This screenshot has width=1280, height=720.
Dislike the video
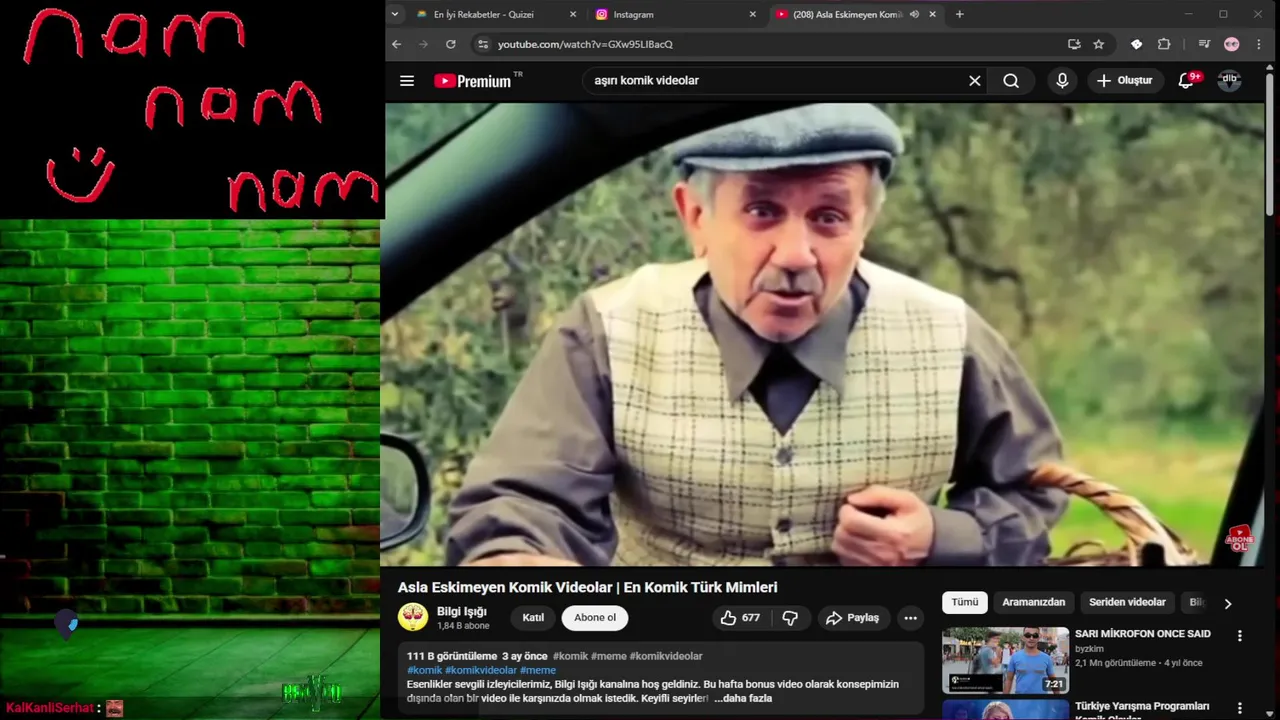click(x=790, y=618)
